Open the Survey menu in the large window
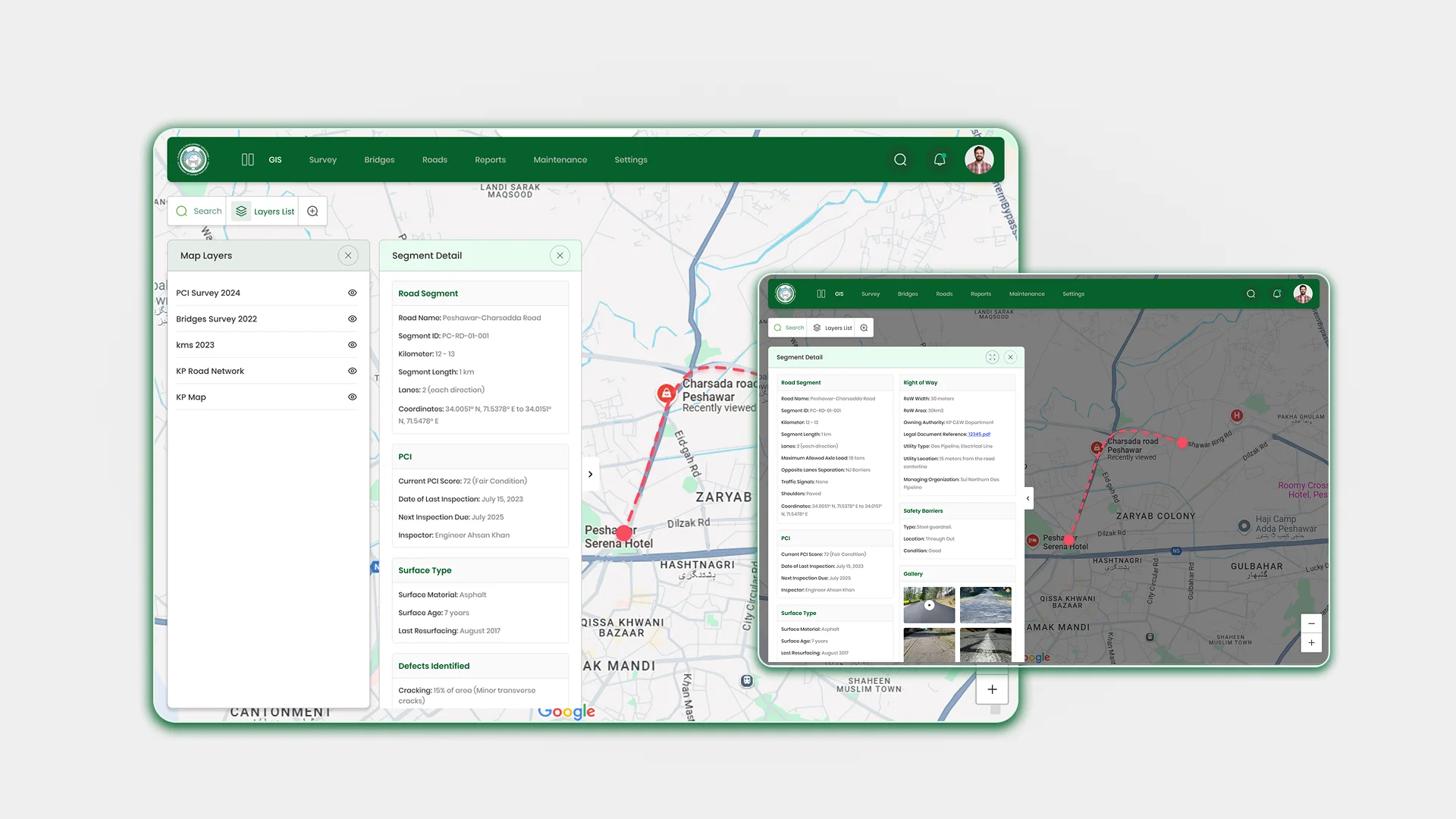Image resolution: width=1456 pixels, height=819 pixels. tap(323, 160)
